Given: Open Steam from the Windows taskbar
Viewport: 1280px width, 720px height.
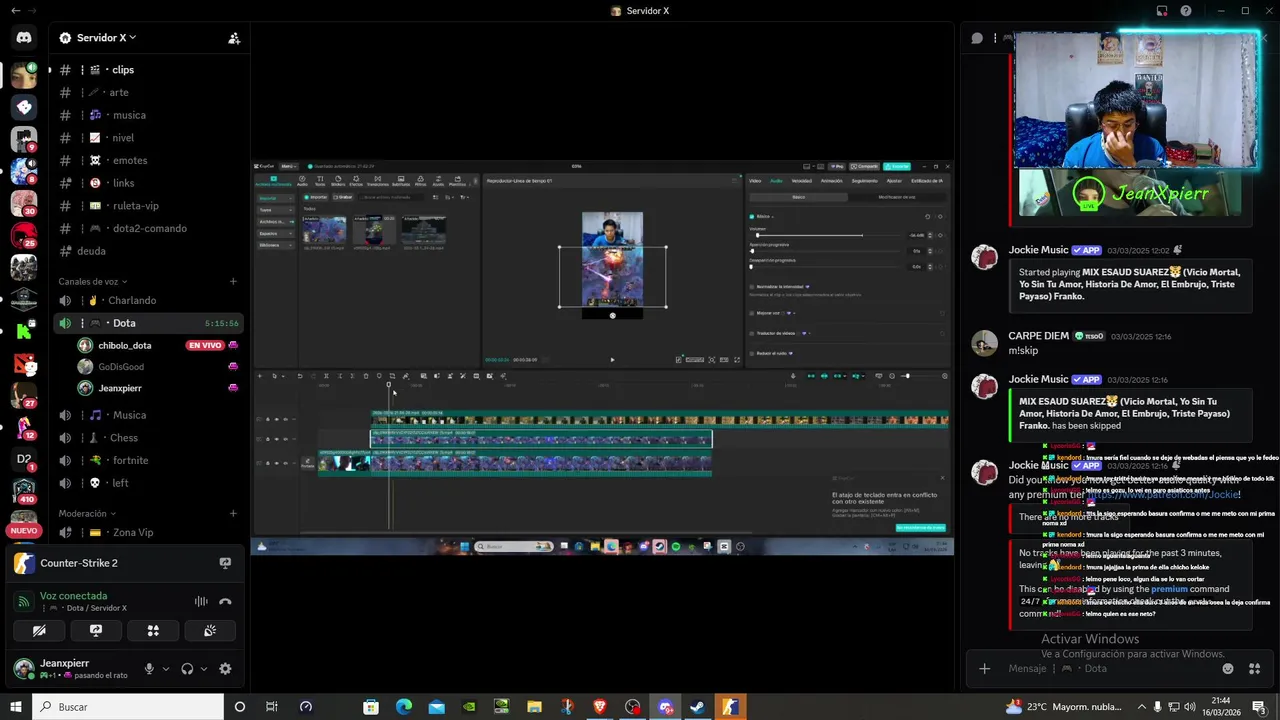Looking at the screenshot, I should click(x=697, y=707).
